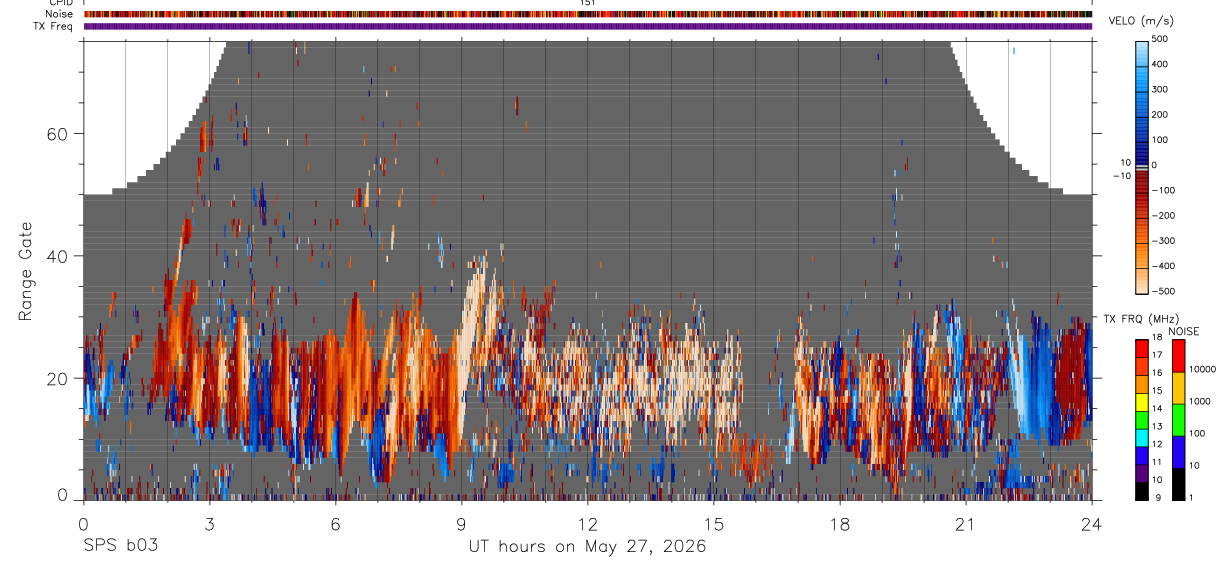Image resolution: width=1228 pixels, height=567 pixels.
Task: Click the 400 tick on velocity scale
Action: click(x=1161, y=64)
